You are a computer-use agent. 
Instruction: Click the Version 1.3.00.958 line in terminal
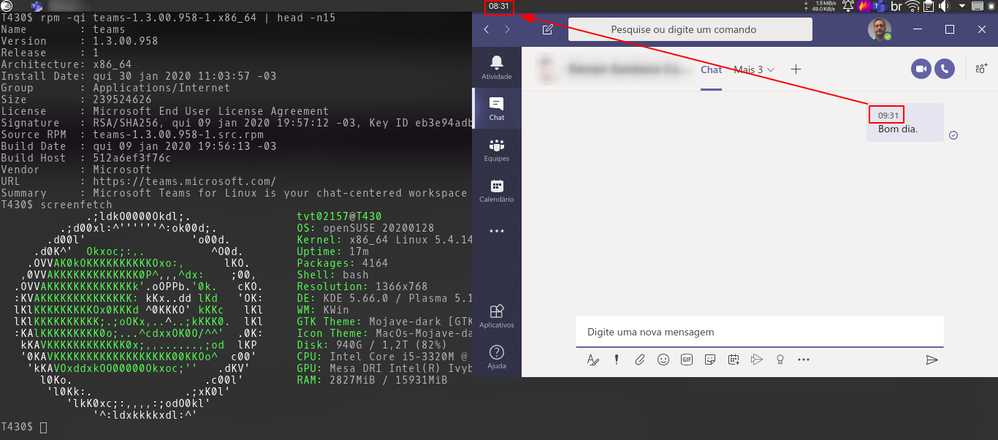point(80,41)
